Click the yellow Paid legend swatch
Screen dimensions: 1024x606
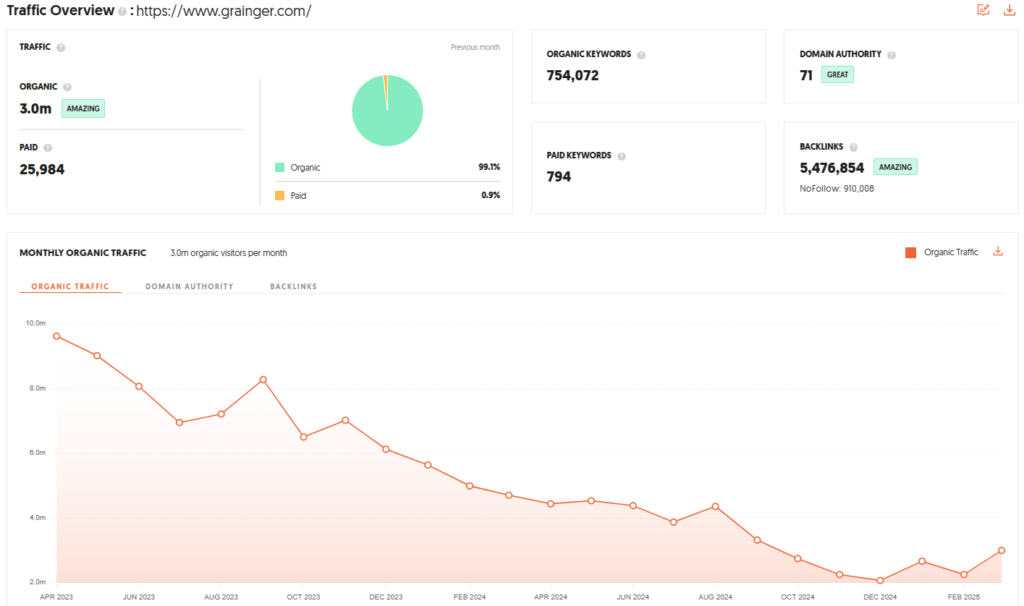(x=280, y=195)
